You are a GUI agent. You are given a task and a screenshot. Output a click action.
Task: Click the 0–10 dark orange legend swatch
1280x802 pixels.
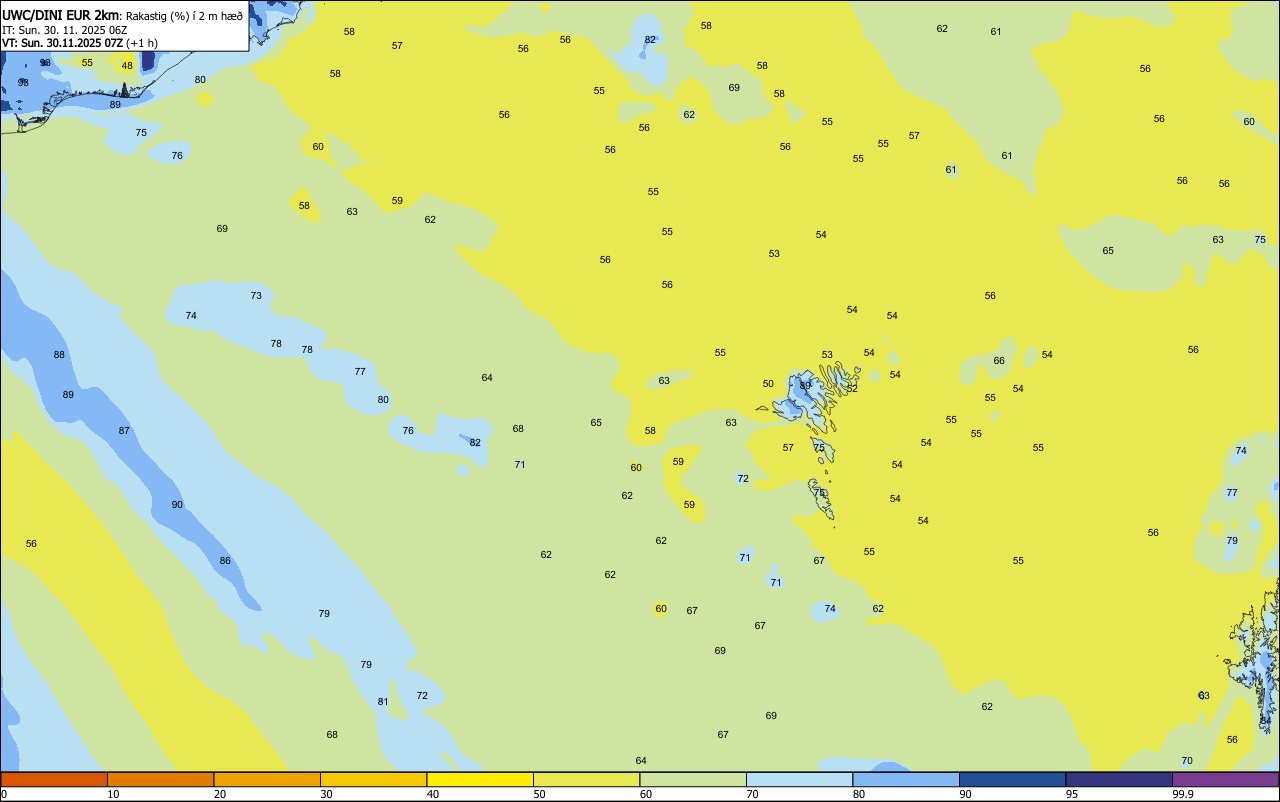pos(54,779)
